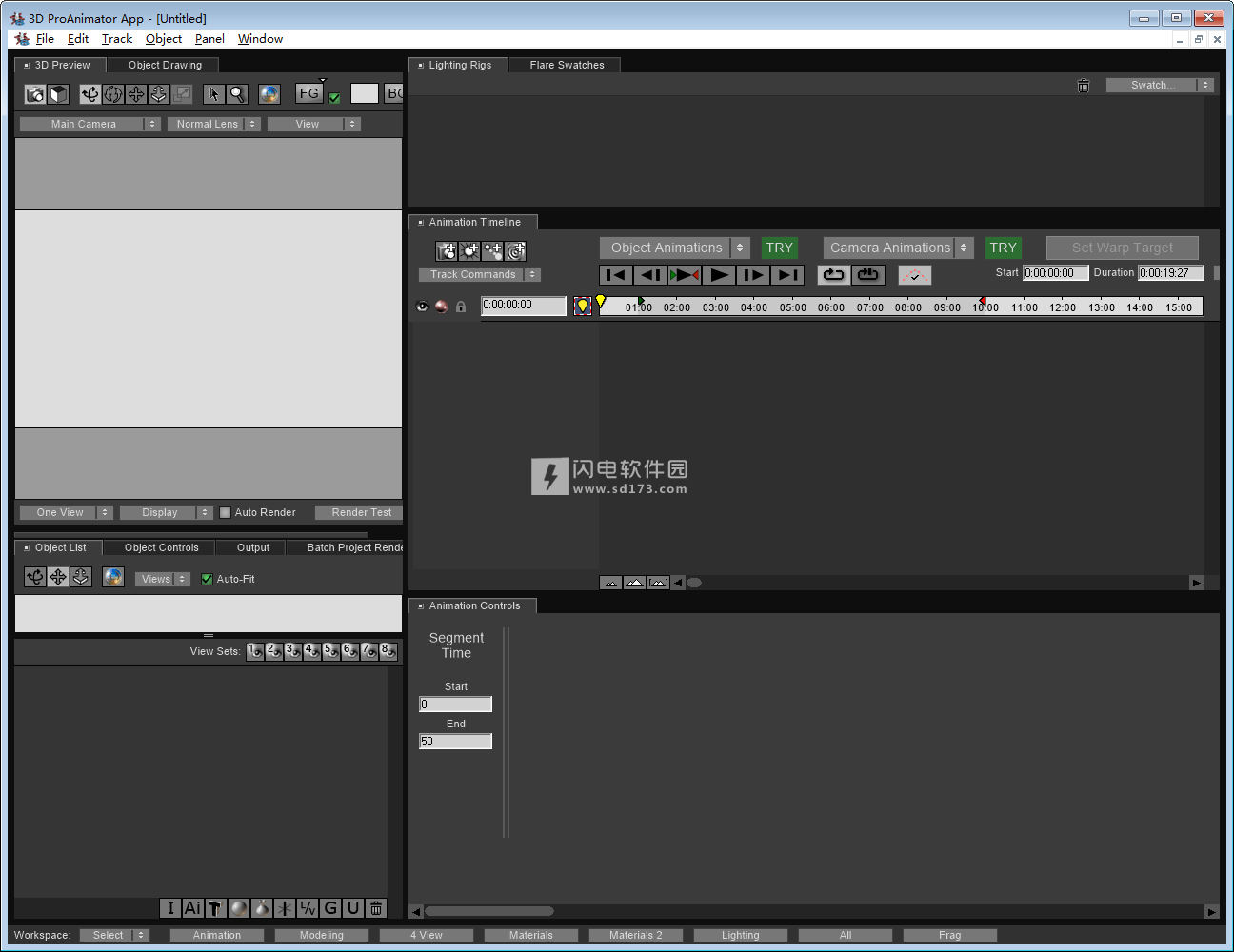The width and height of the screenshot is (1234, 952).
Task: Select the roll/spin tool in 3D Preview
Action: [113, 94]
